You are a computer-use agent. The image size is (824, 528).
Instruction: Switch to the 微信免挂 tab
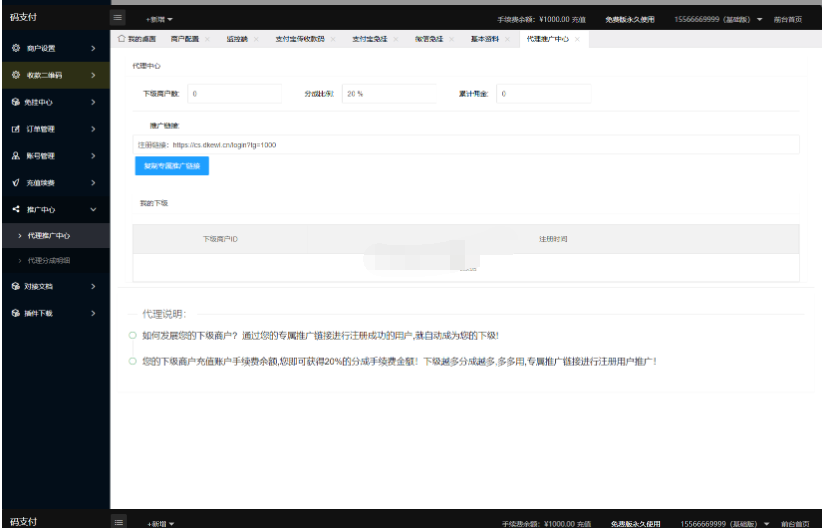[x=429, y=39]
